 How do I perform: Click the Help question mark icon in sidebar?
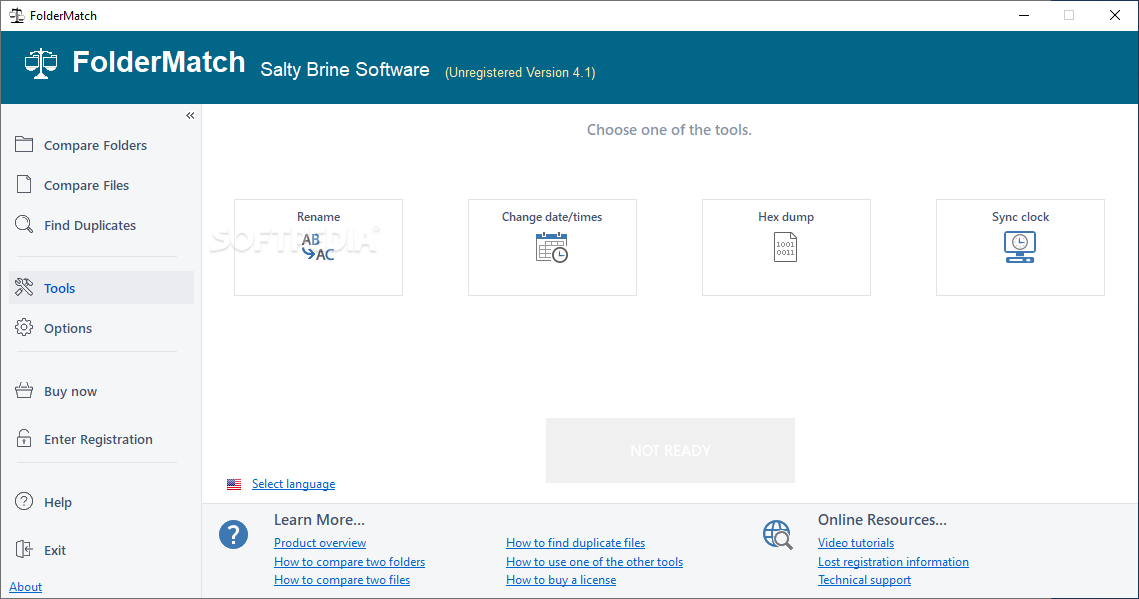(x=24, y=502)
